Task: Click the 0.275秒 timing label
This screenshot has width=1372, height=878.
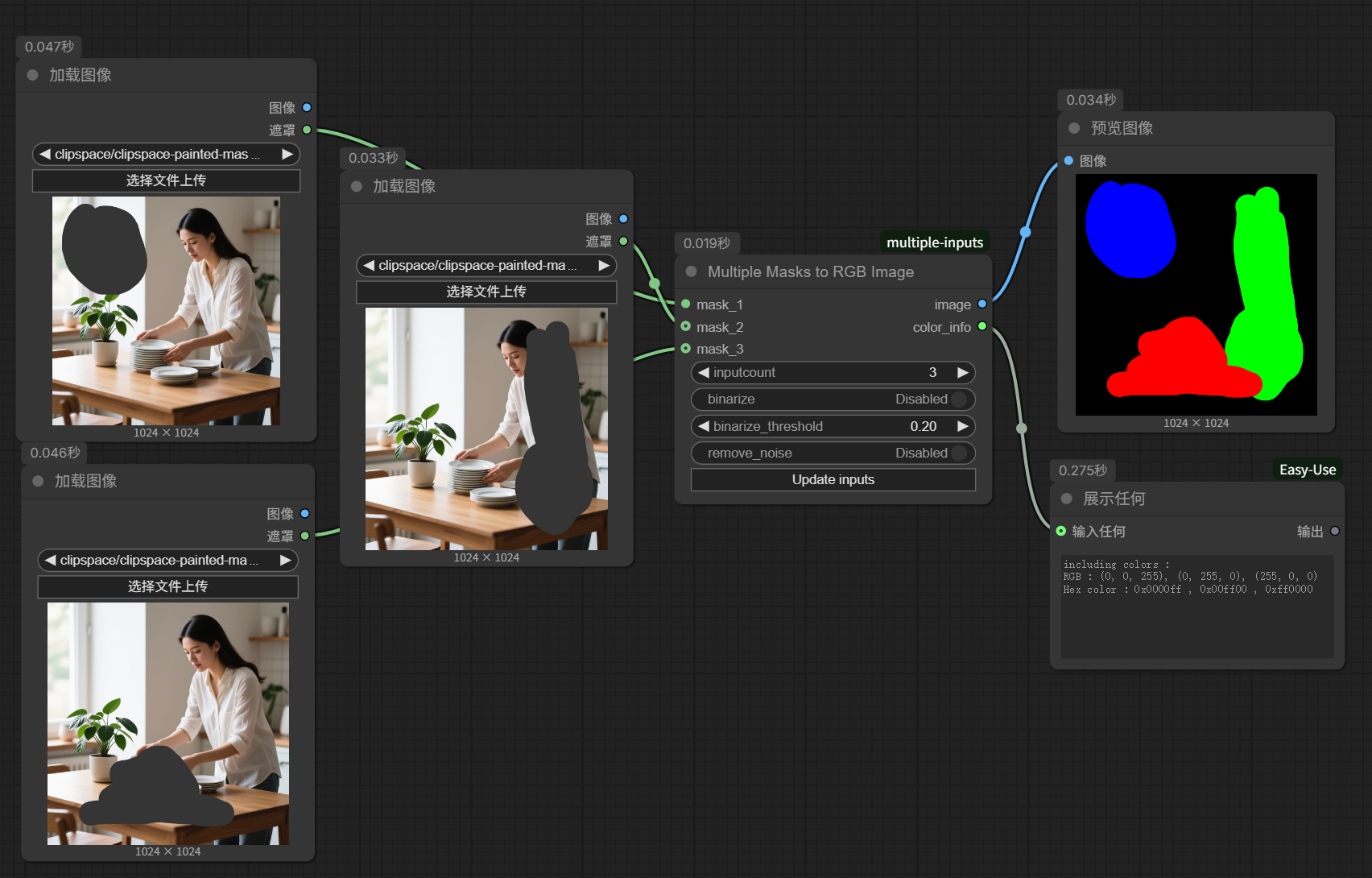Action: (1083, 470)
